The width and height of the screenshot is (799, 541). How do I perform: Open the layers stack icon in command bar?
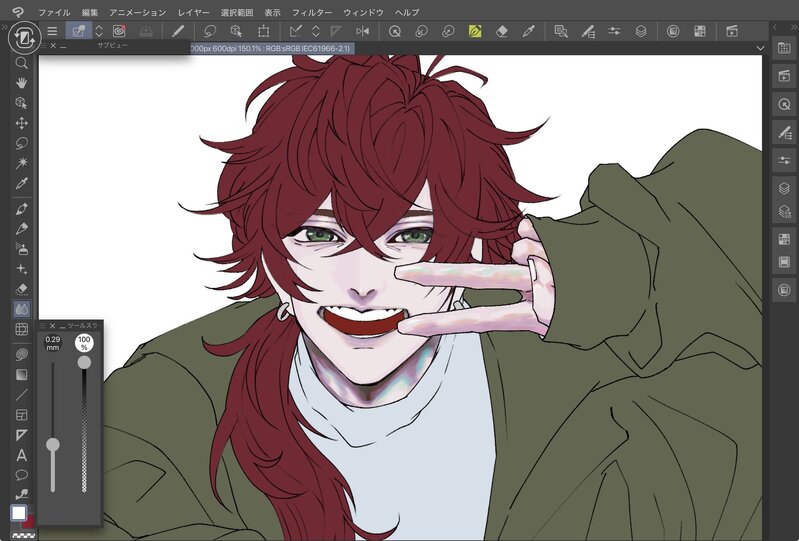(x=641, y=31)
